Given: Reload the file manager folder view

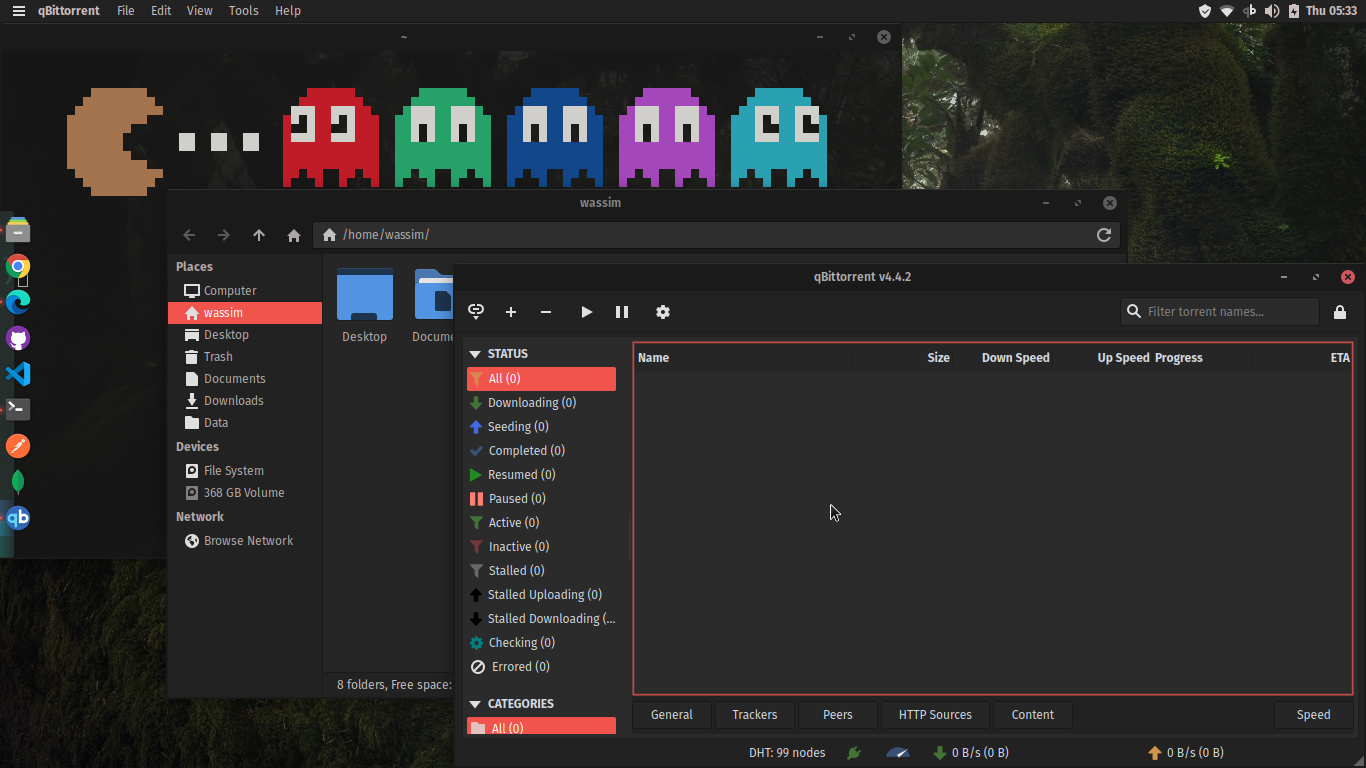Looking at the screenshot, I should coord(1104,235).
